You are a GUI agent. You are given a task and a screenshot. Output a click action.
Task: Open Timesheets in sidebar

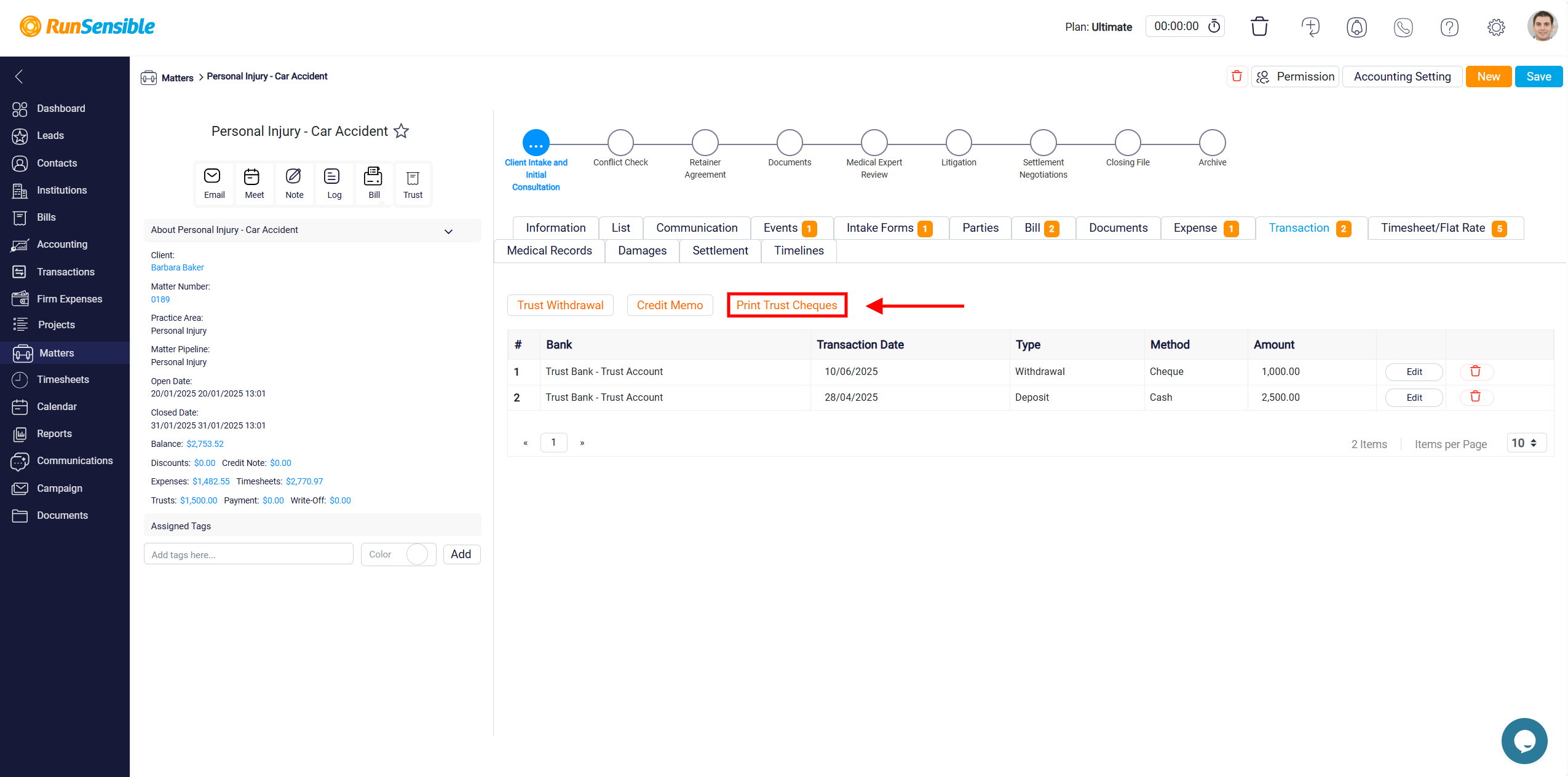[65, 380]
